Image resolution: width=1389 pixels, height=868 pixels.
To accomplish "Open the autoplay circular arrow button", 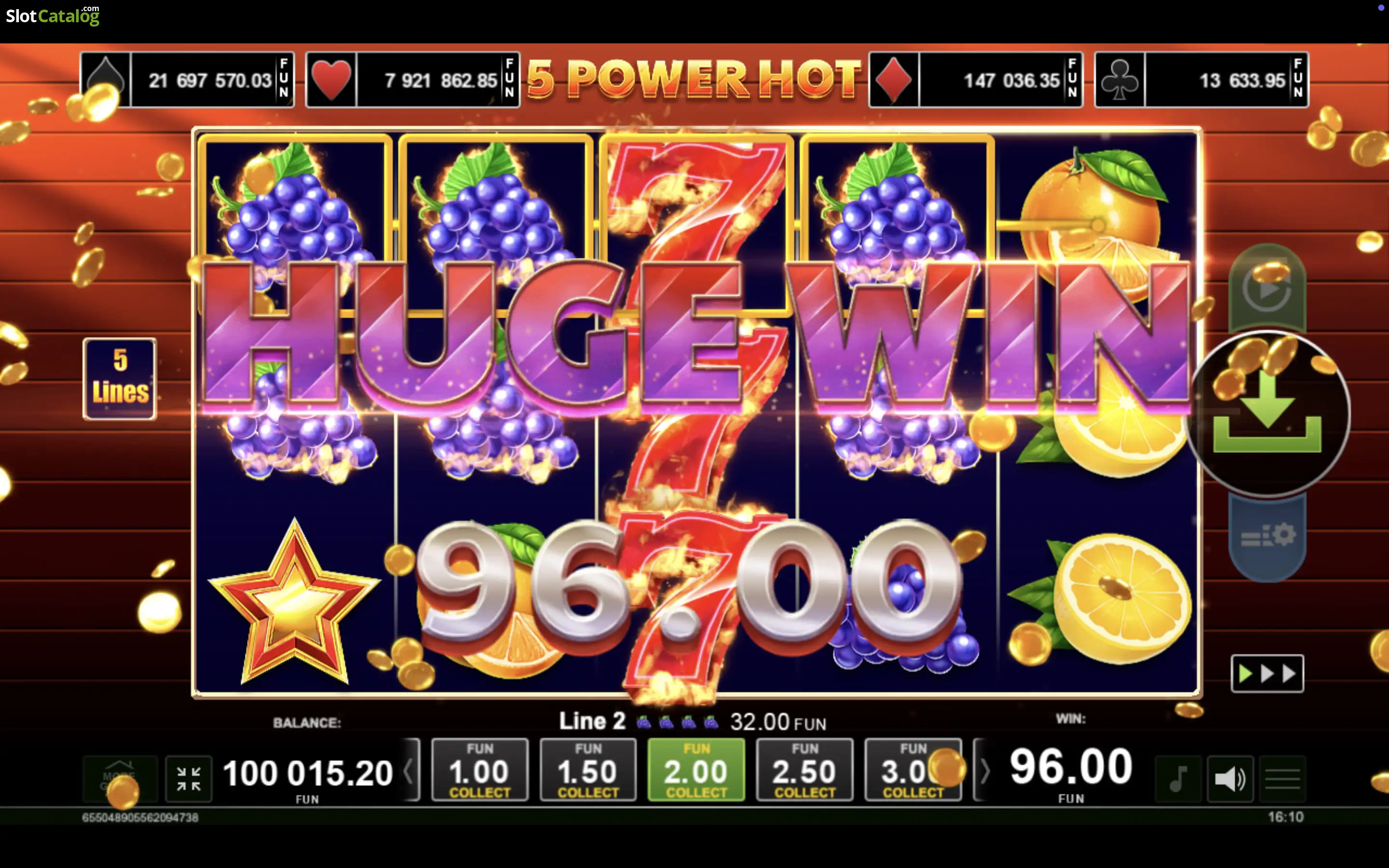I will pyautogui.click(x=1267, y=287).
